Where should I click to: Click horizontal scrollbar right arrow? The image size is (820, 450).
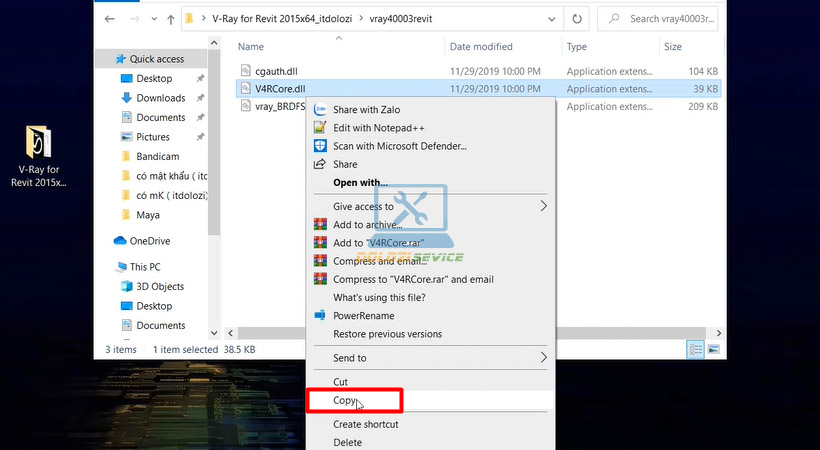click(719, 333)
